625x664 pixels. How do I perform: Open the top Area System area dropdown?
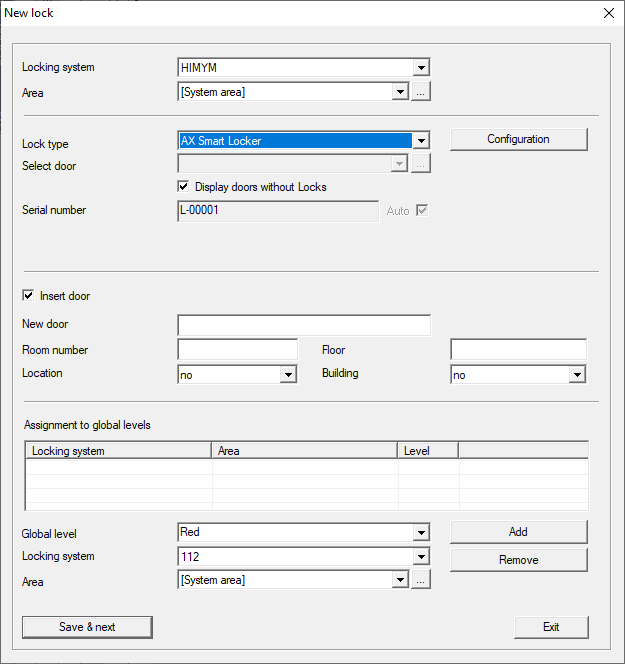400,92
